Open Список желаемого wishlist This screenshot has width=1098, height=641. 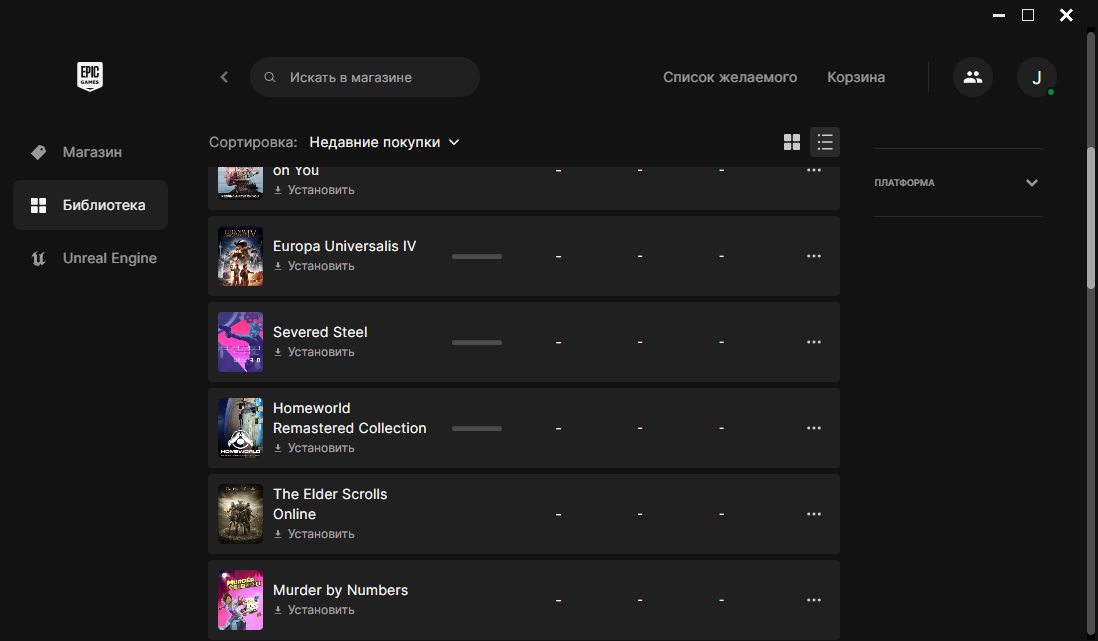[730, 77]
